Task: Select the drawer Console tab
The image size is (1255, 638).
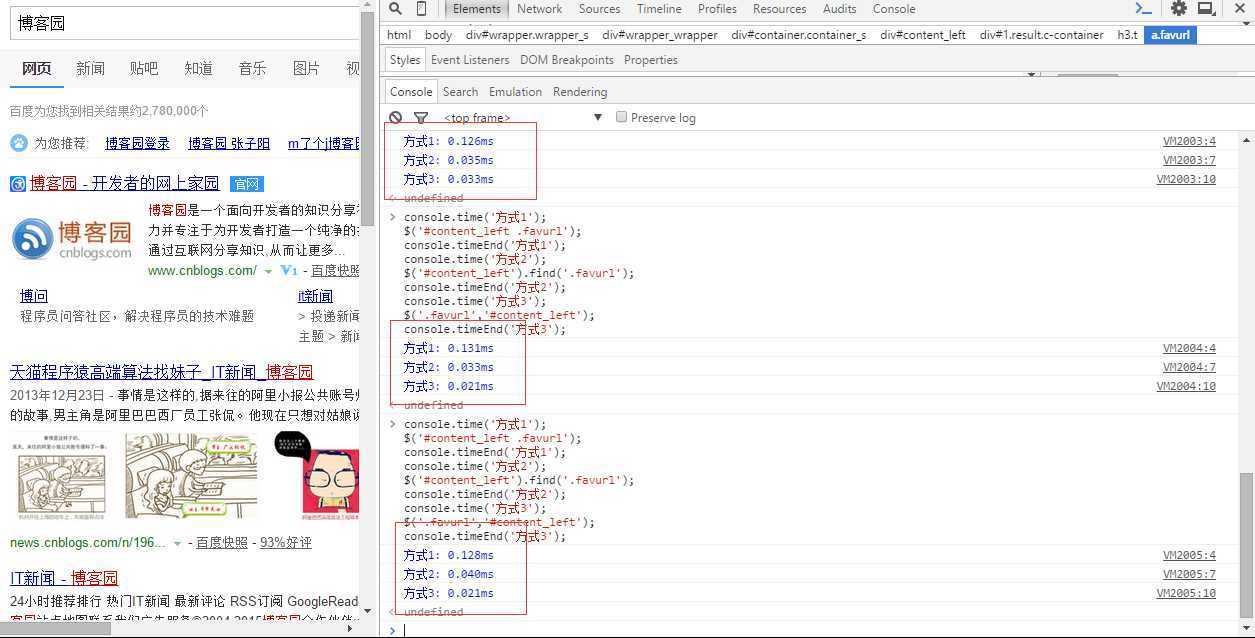Action: coord(411,91)
